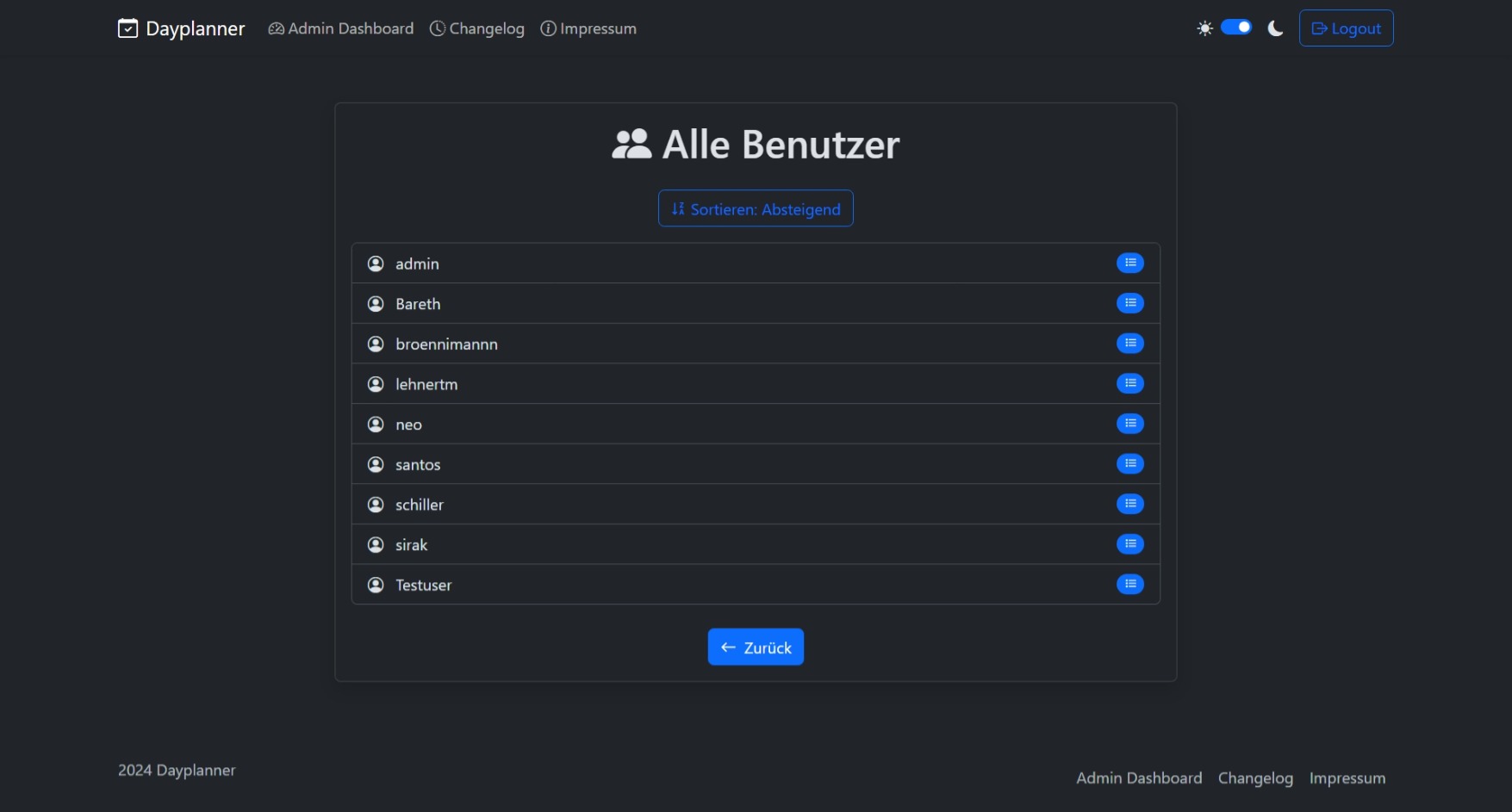Open the footer Changelog link
Screen dimensions: 1512x812
click(1255, 778)
